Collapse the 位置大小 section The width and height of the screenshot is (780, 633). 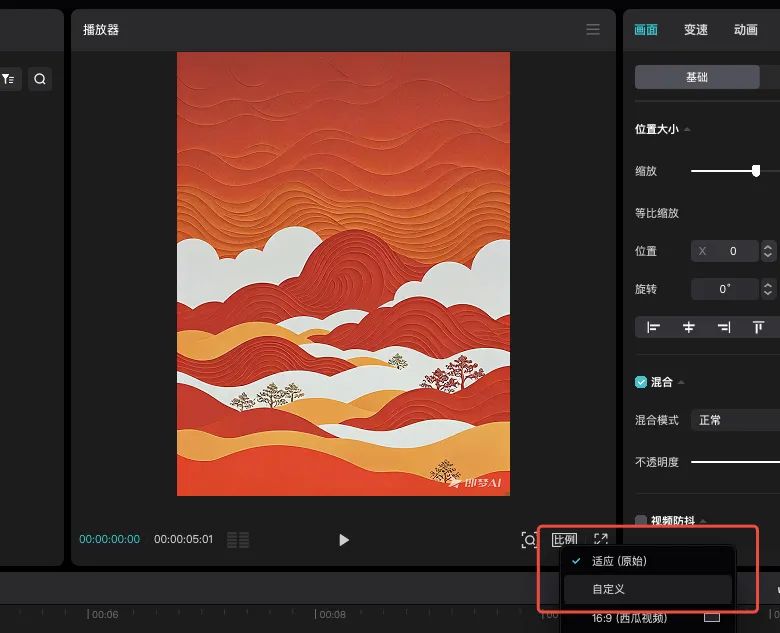[687, 129]
